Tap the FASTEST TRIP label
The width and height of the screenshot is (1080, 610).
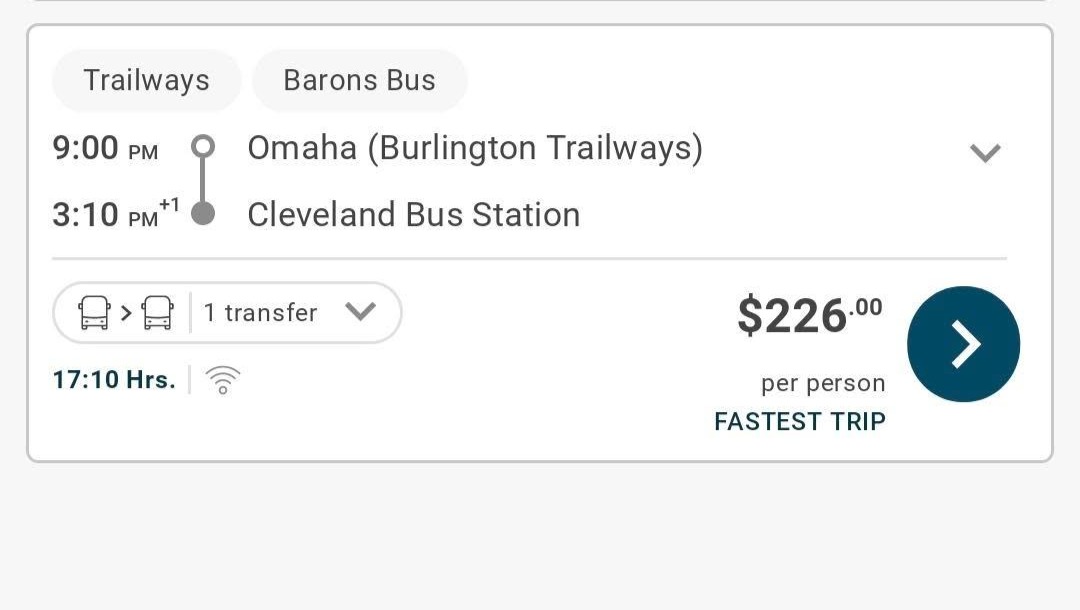pyautogui.click(x=800, y=421)
